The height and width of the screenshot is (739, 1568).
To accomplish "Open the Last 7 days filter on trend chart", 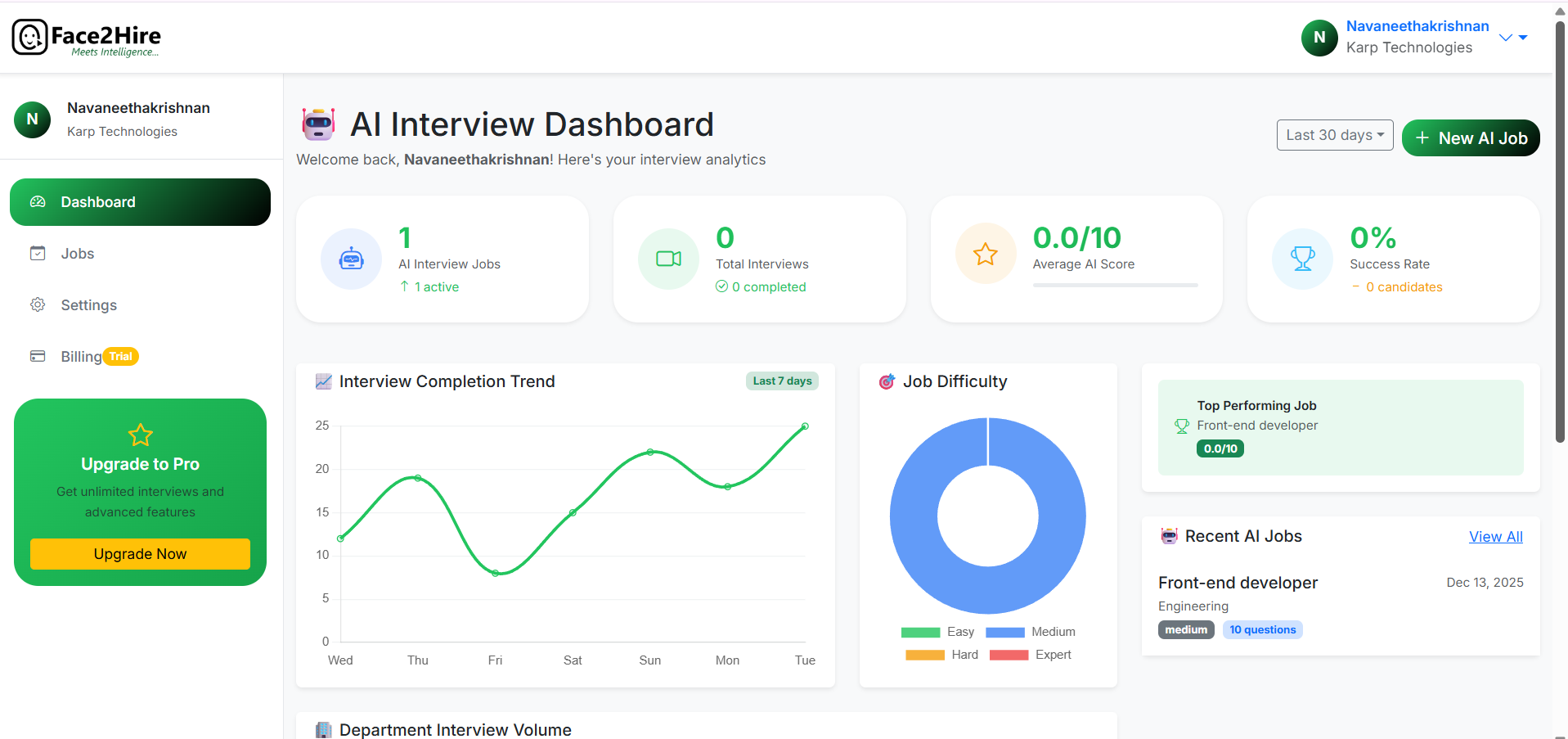I will [781, 381].
